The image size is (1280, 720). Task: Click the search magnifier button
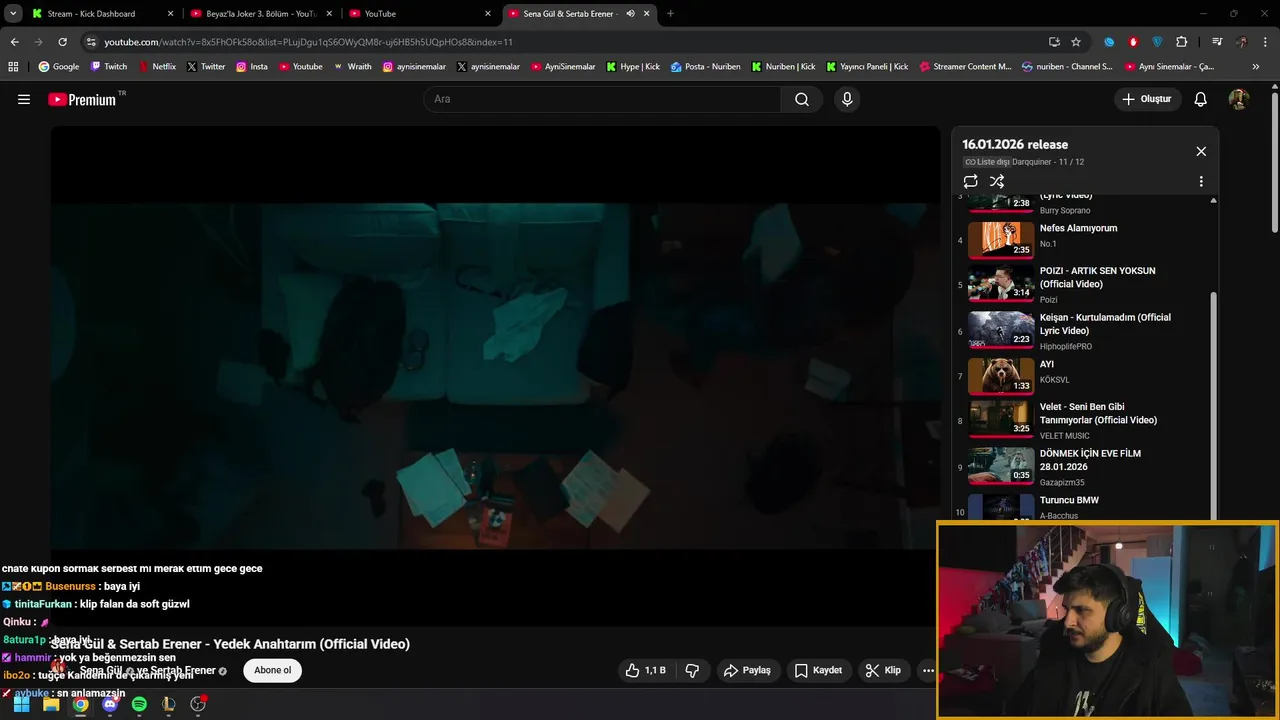point(802,99)
